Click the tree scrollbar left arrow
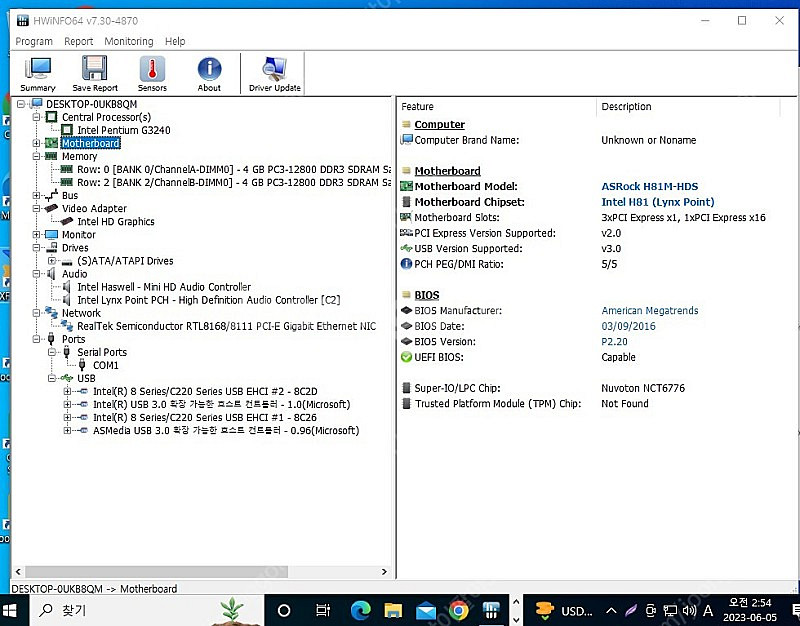This screenshot has height=626, width=800. 18,572
